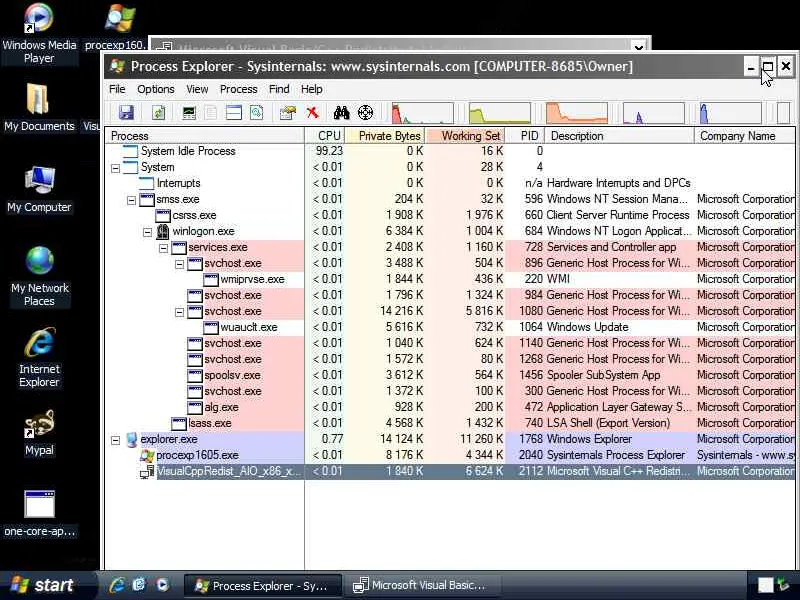Open the View menu
Viewport: 800px width, 600px height.
pyautogui.click(x=197, y=89)
